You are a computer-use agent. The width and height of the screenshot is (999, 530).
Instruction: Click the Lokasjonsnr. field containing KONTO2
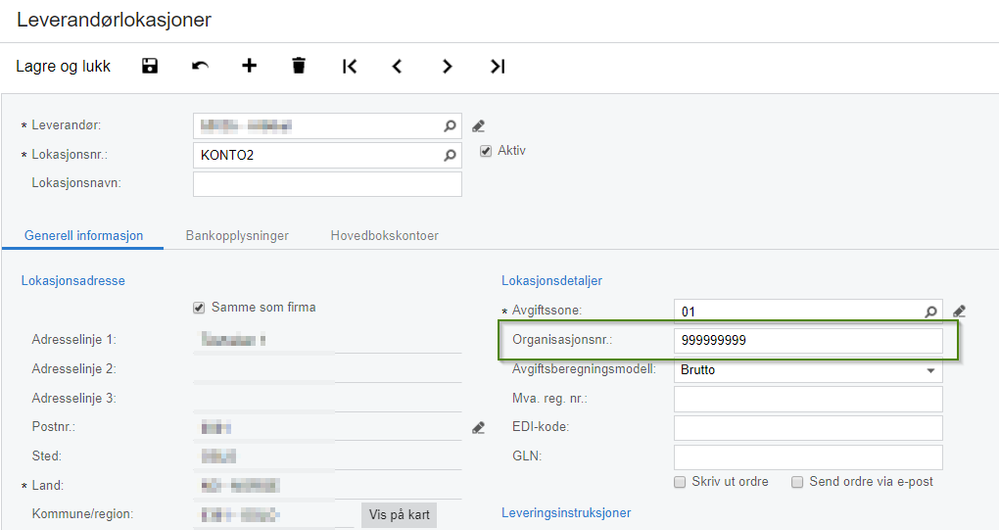pos(327,155)
